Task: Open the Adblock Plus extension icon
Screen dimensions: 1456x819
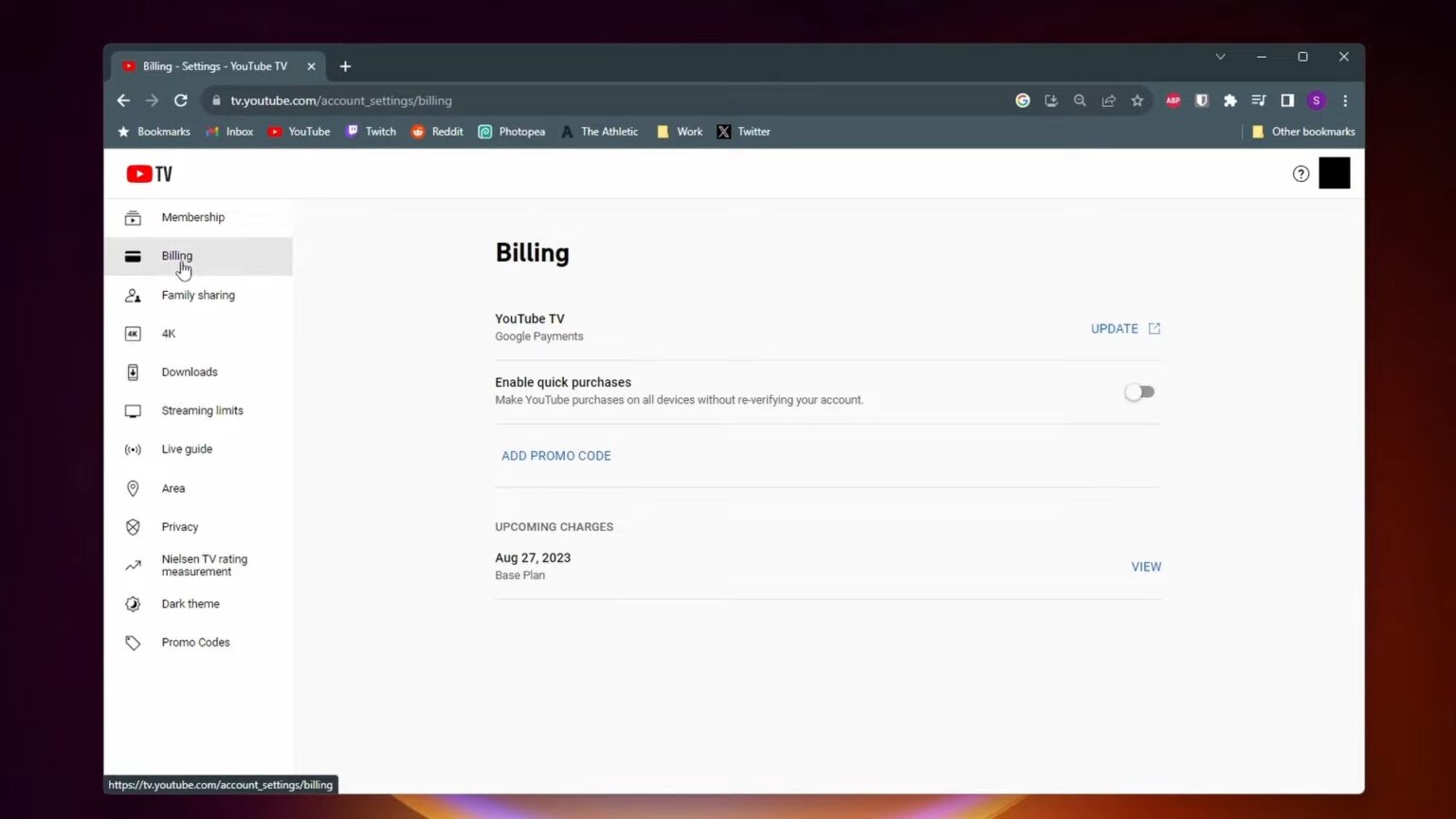Action: coord(1173,100)
